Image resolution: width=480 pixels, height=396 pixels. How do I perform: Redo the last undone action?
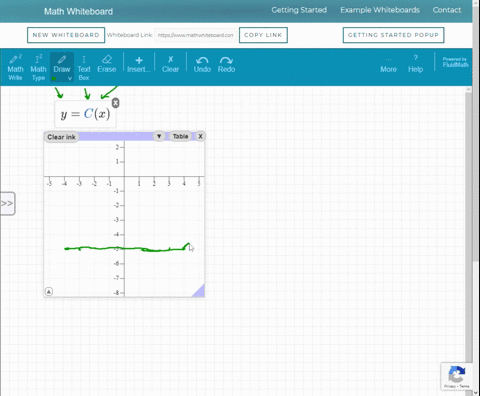(226, 64)
